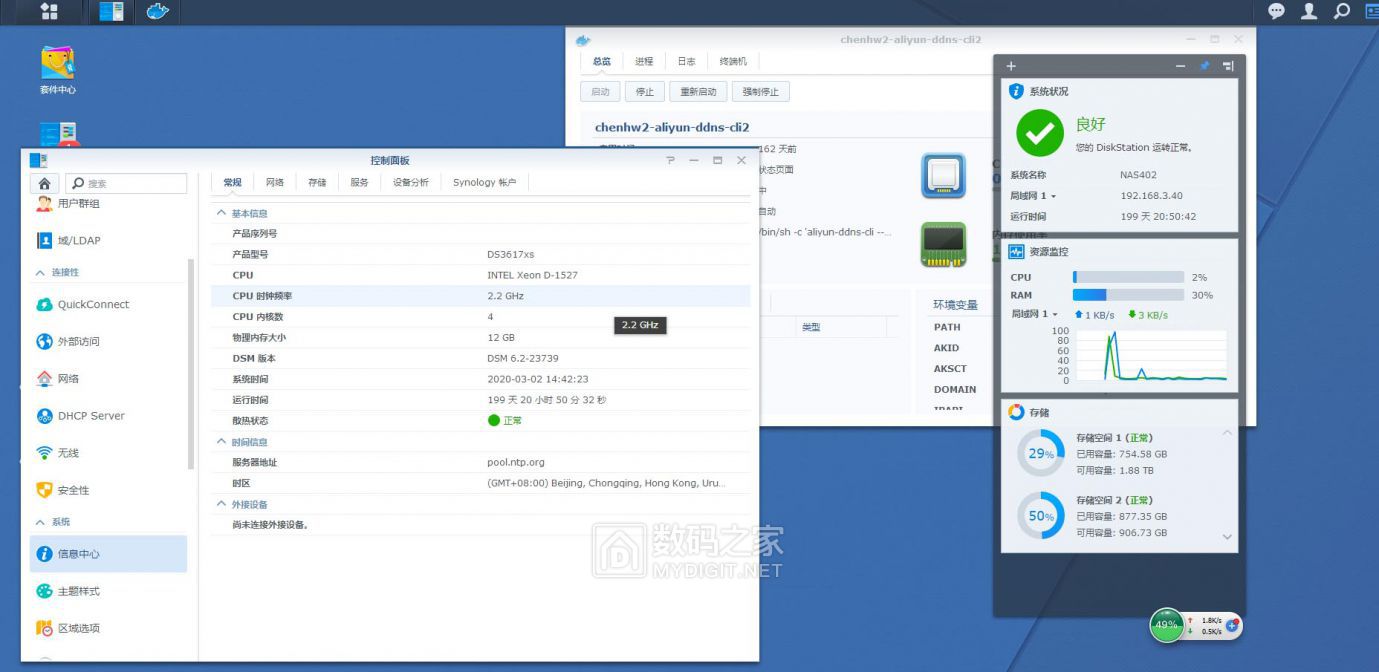1379x672 pixels.
Task: Click the Control Panel home icon
Action: pos(44,184)
